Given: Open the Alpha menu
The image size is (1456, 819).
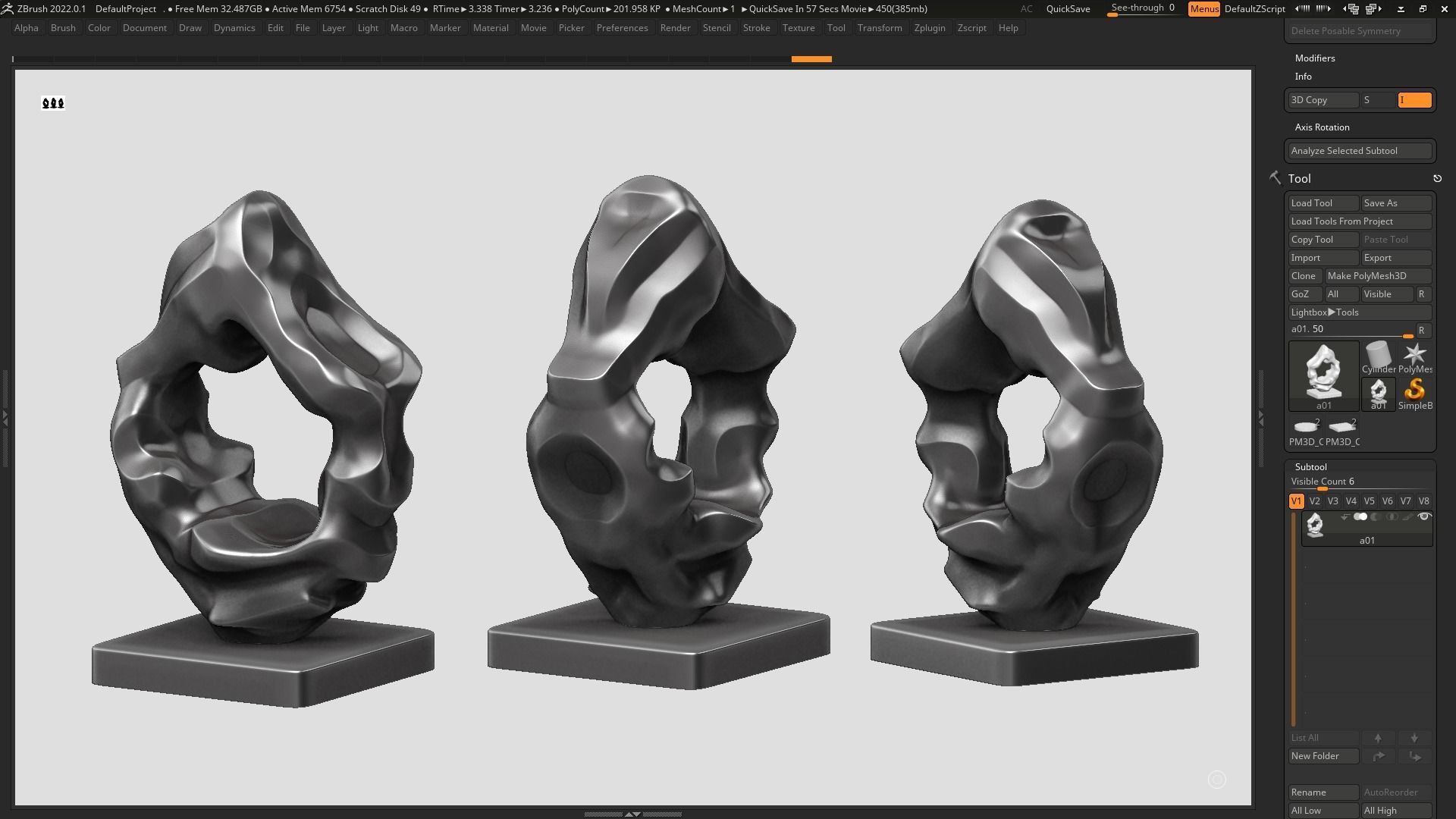Looking at the screenshot, I should [27, 28].
